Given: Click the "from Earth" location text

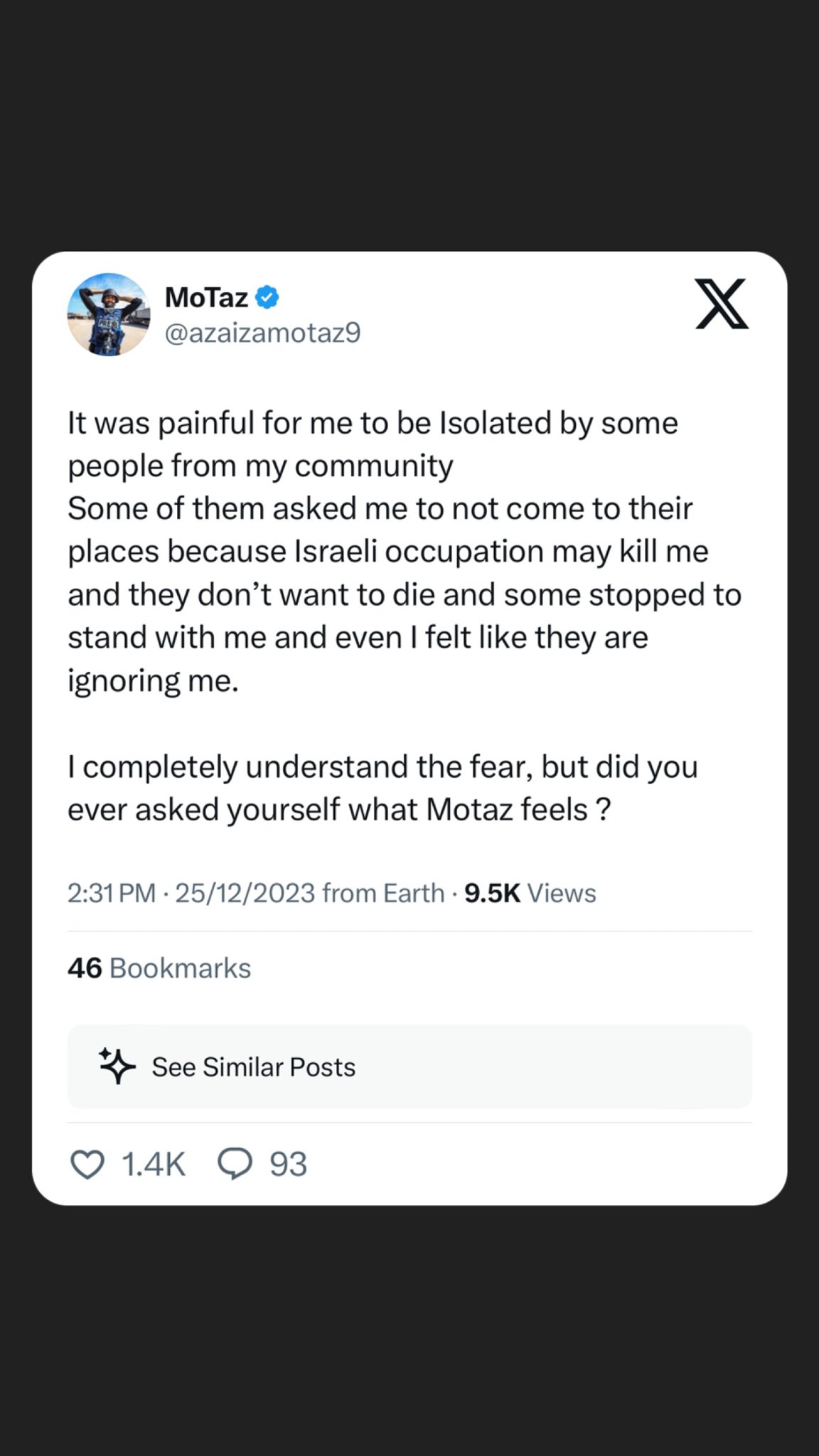Looking at the screenshot, I should coord(383,893).
